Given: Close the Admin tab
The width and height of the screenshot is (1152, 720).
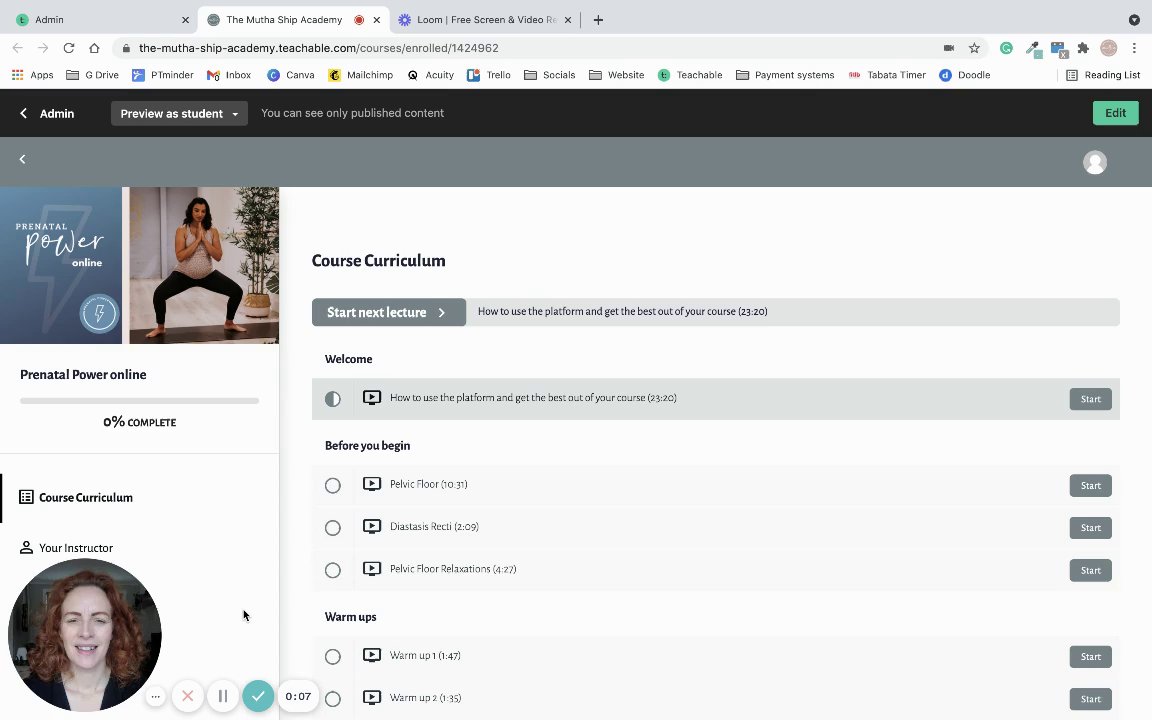Looking at the screenshot, I should tap(185, 20).
